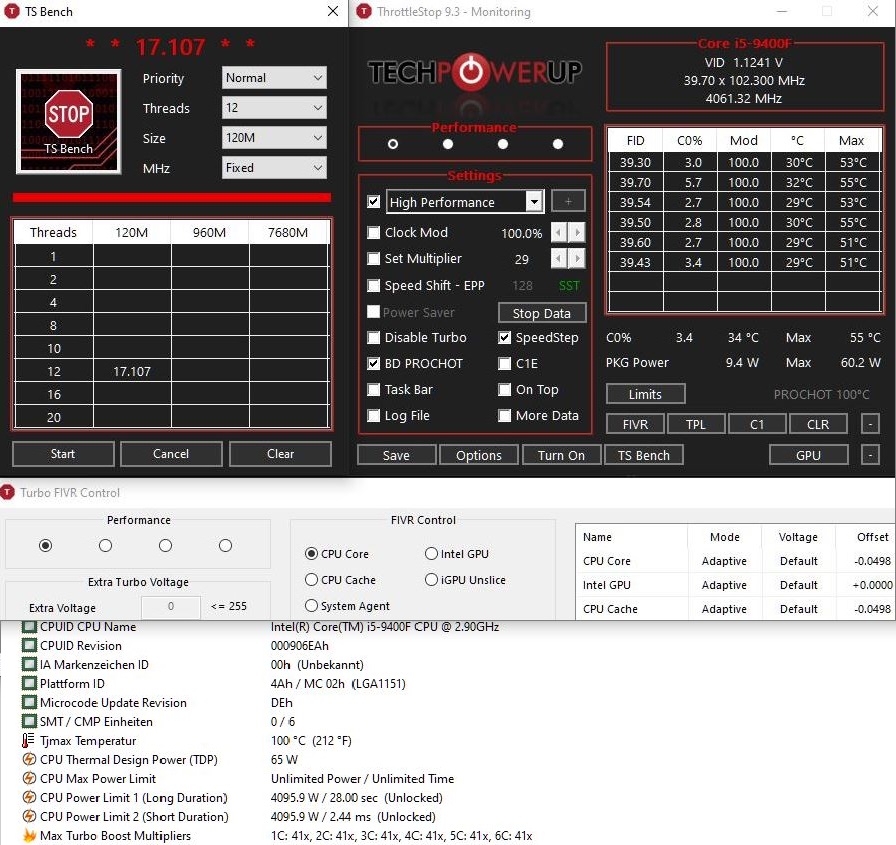Image resolution: width=896 pixels, height=845 pixels.
Task: Select the fourth ThrottleStop Performance profile
Action: pyautogui.click(x=558, y=144)
